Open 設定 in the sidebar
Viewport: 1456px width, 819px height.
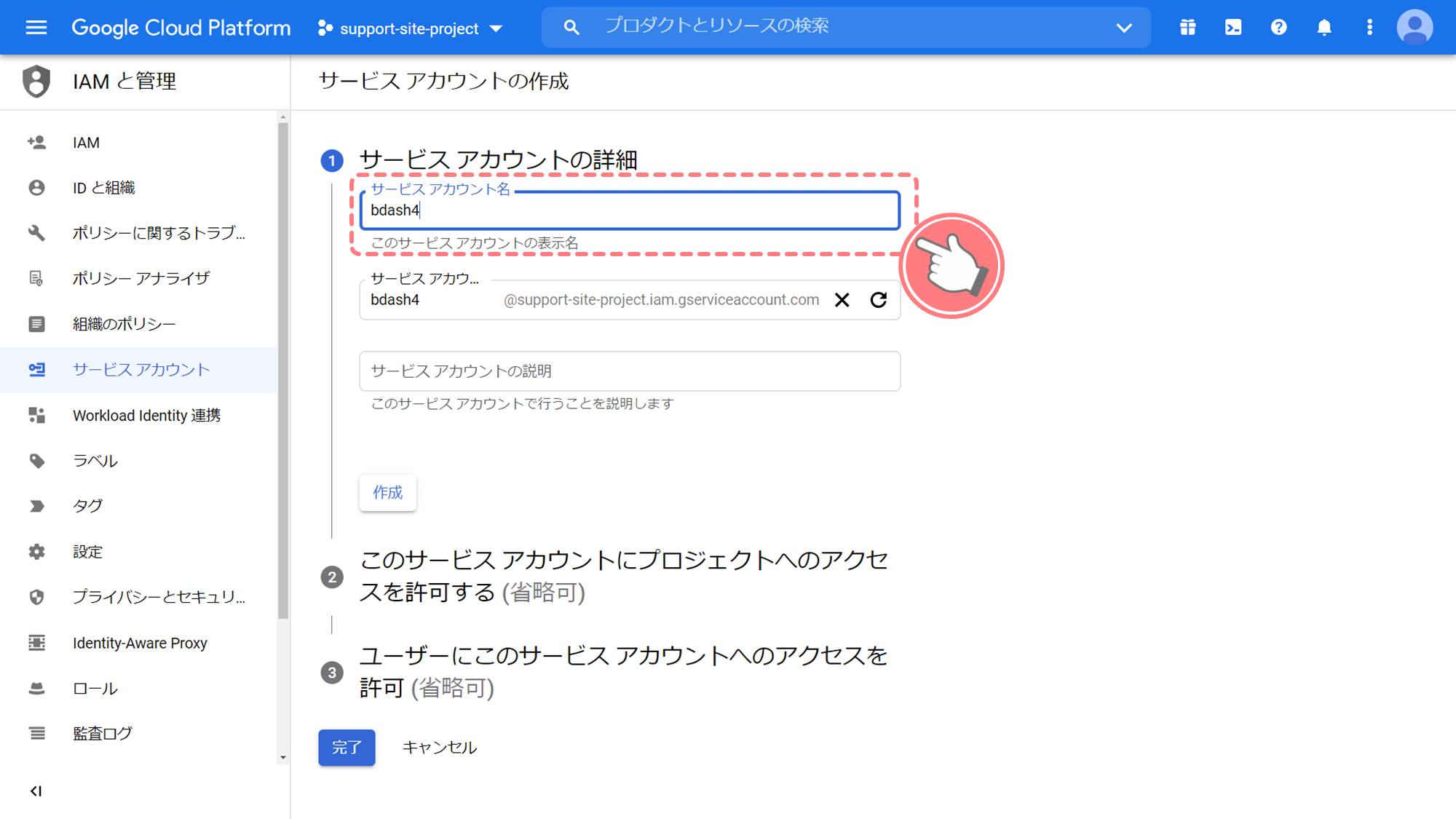[x=138, y=552]
